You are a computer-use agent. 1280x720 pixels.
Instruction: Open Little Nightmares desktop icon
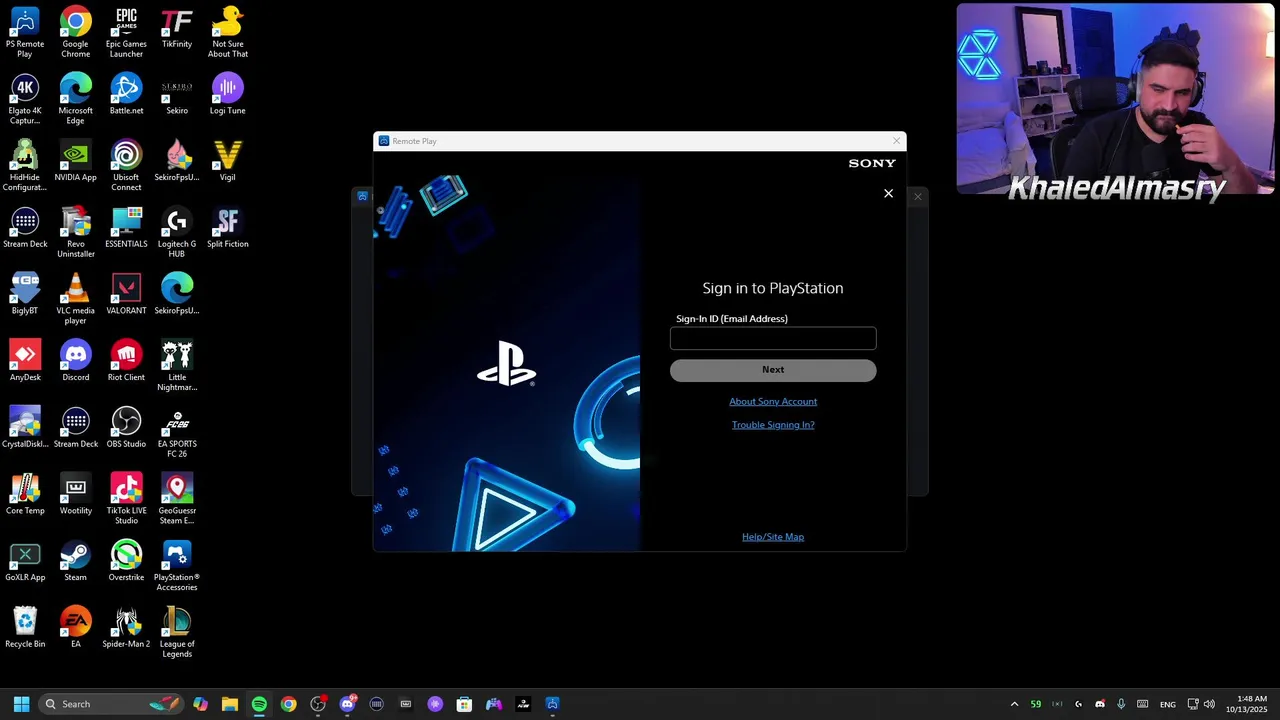tap(177, 366)
